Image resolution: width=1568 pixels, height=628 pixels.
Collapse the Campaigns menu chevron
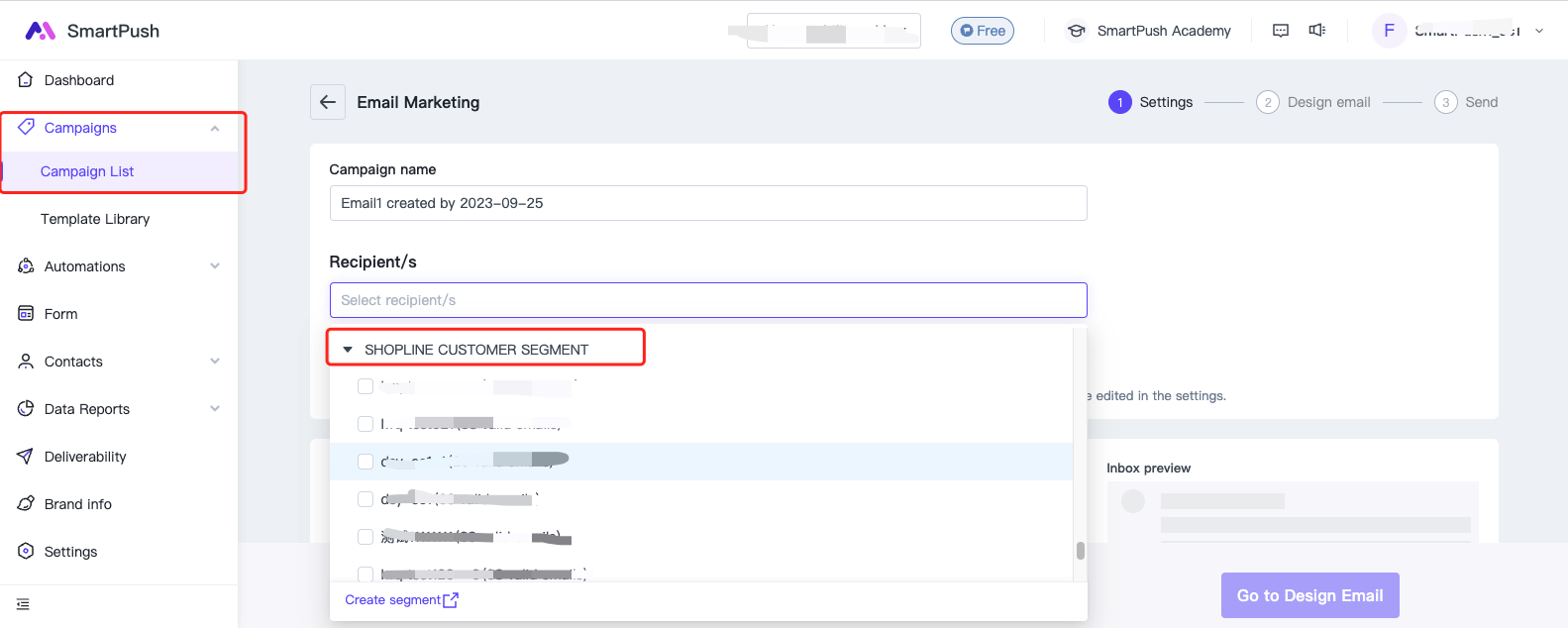point(215,128)
